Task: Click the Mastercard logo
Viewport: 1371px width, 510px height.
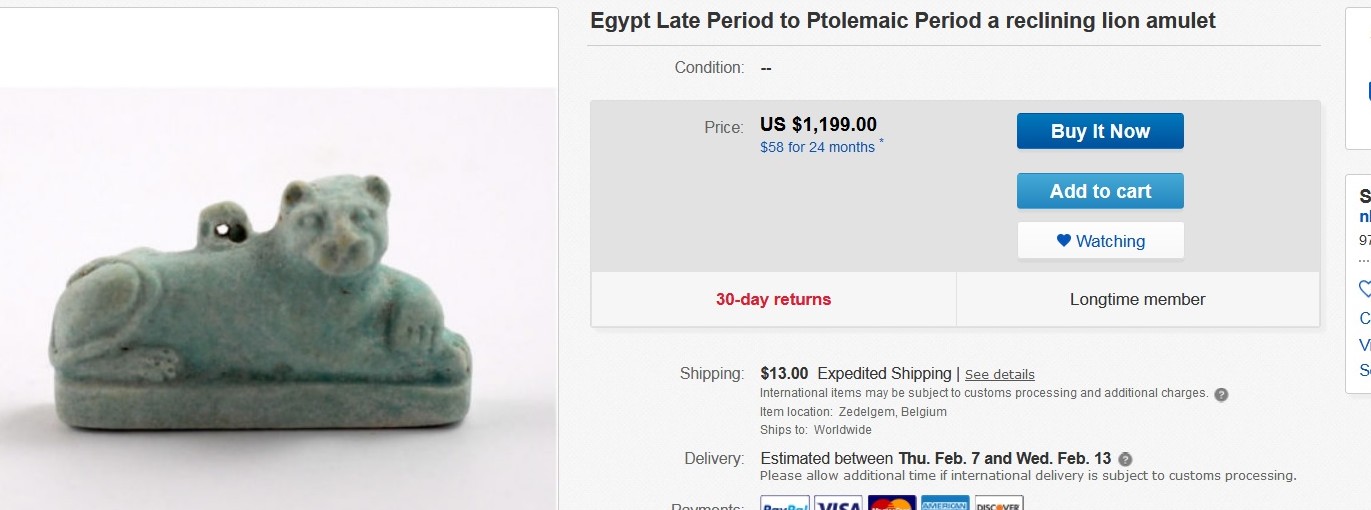Action: point(892,503)
